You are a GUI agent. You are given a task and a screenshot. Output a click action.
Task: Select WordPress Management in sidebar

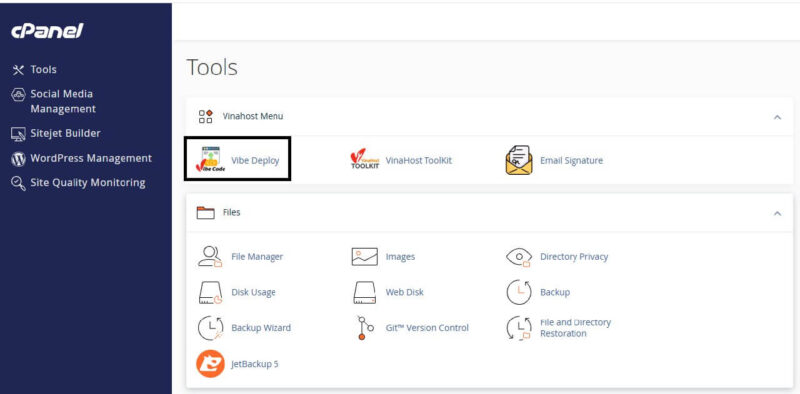point(91,159)
